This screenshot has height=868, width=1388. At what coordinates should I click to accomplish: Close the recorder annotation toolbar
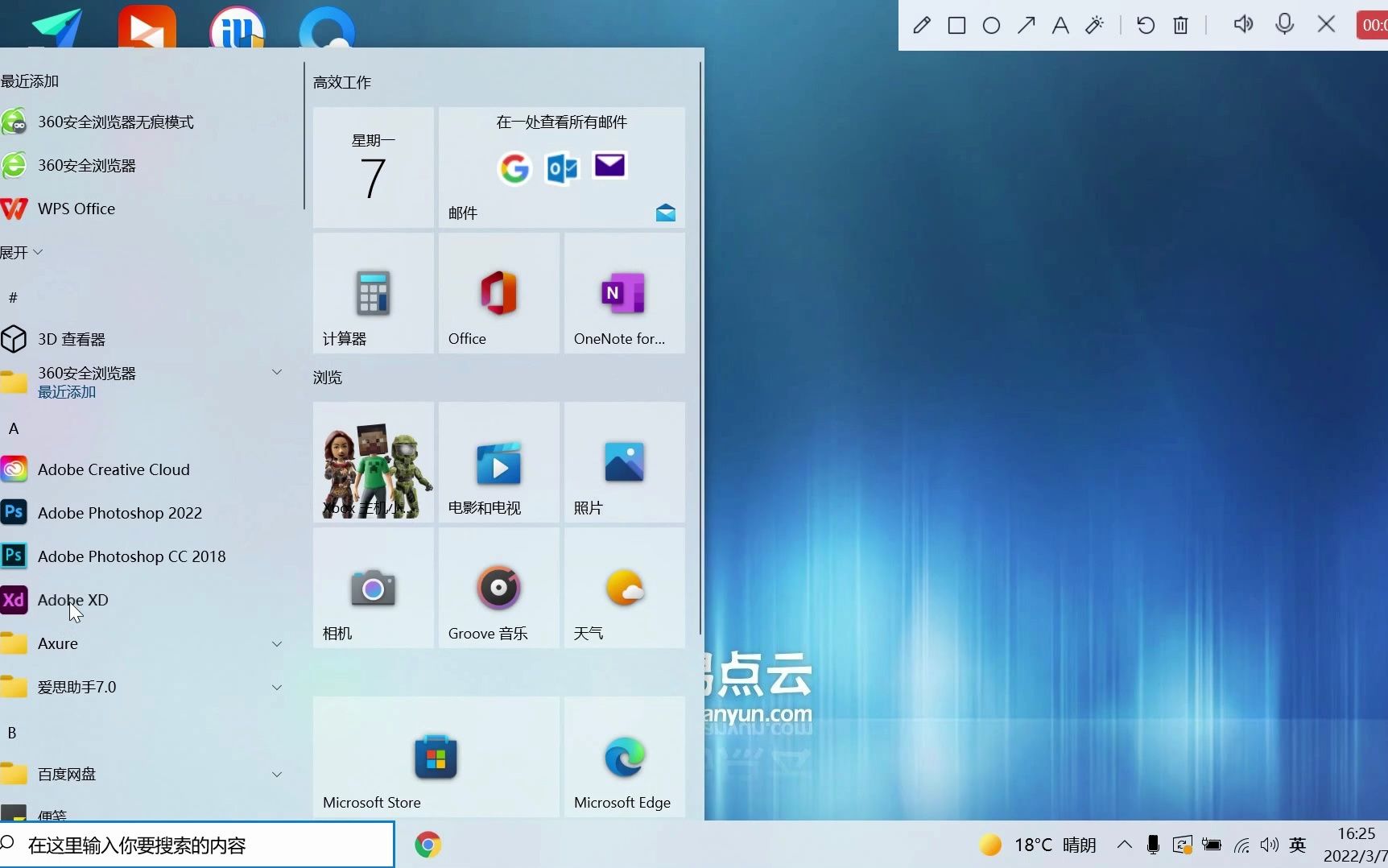(1326, 24)
